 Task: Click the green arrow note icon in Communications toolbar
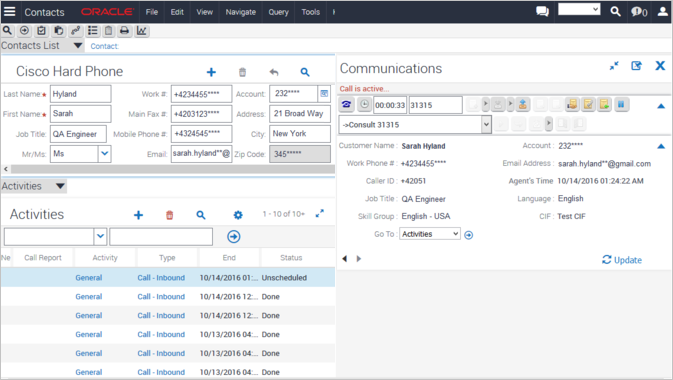coord(604,104)
